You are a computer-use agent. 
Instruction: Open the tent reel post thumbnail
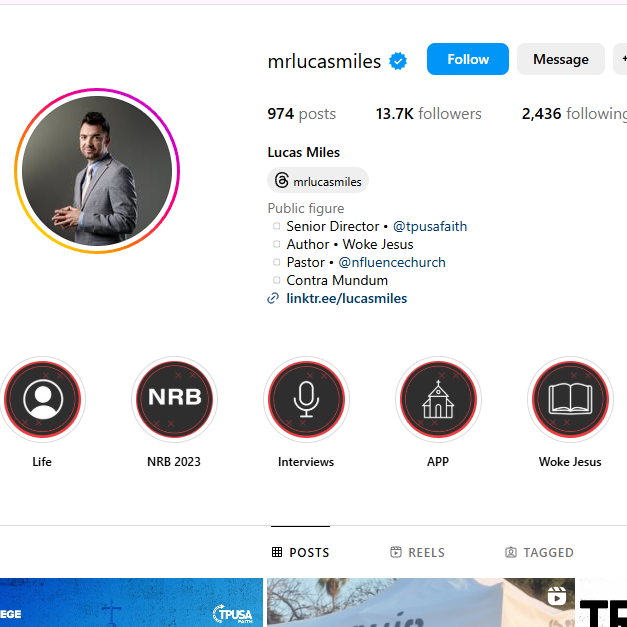[x=421, y=602]
